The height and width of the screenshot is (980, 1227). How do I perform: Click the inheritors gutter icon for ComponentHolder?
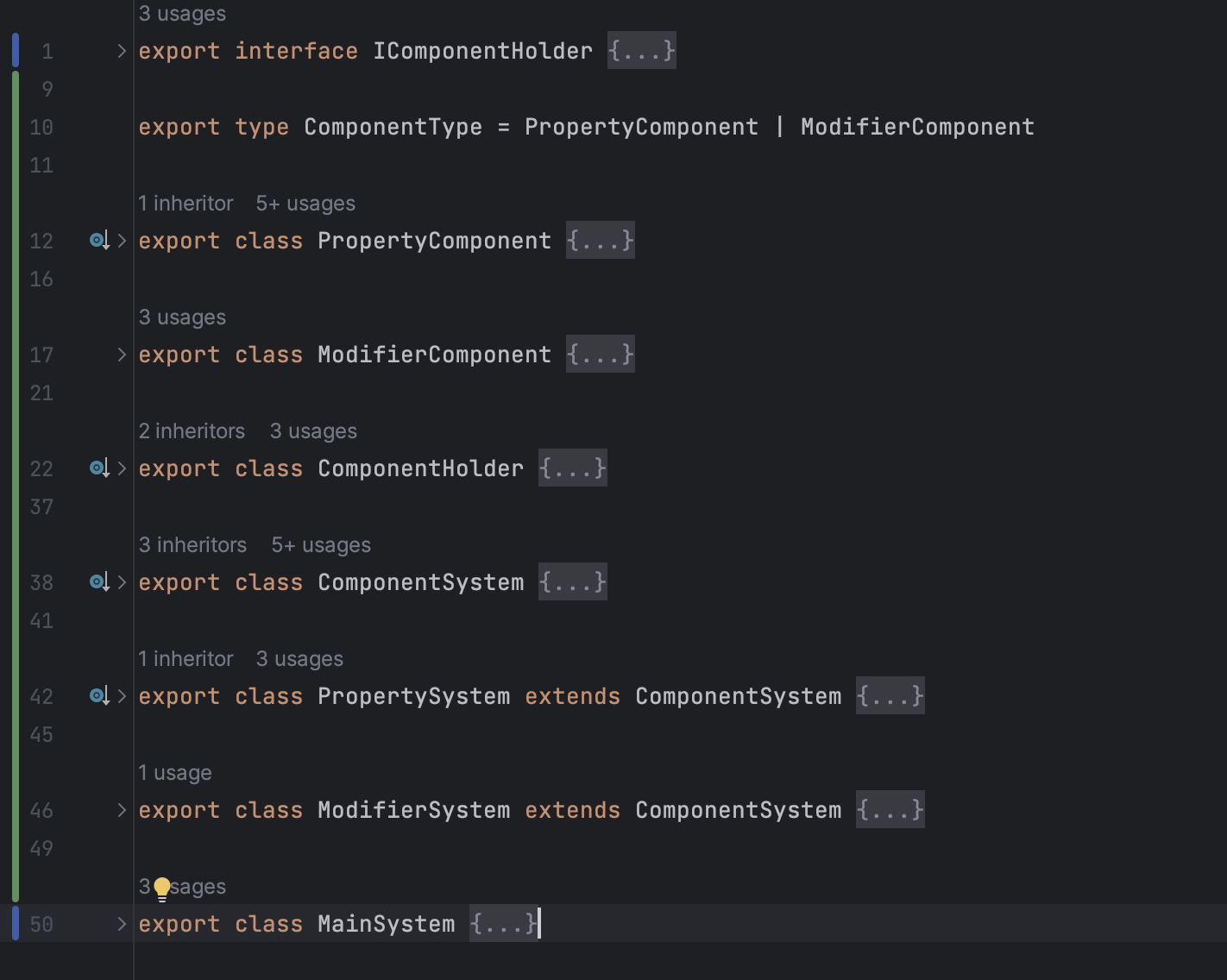click(x=99, y=468)
